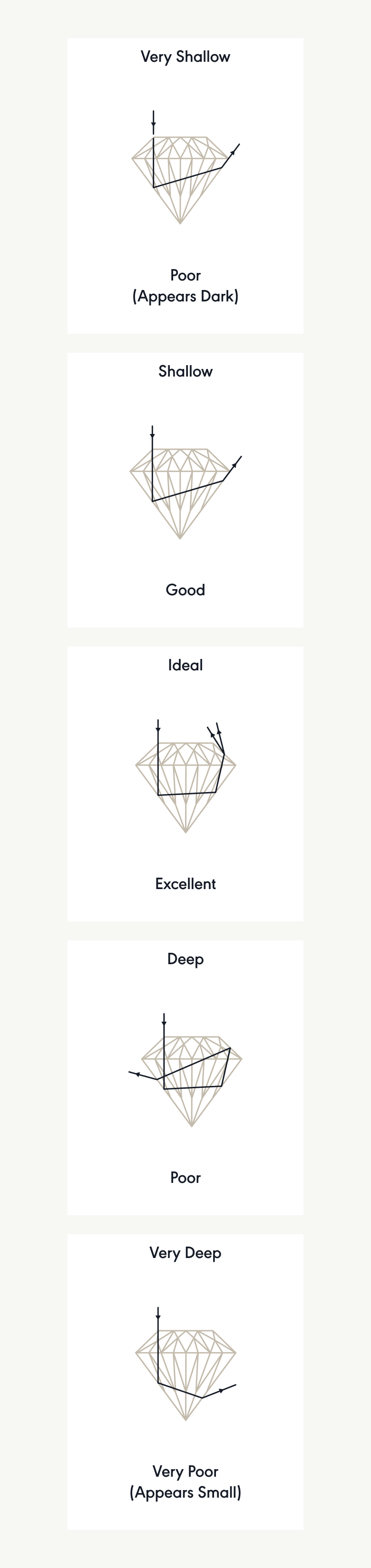Click the incoming light arrow above Very Shallow diamond

[154, 122]
